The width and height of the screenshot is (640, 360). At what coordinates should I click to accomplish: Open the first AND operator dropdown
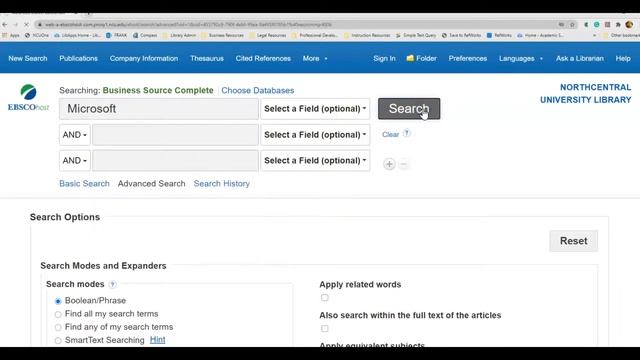tap(75, 135)
